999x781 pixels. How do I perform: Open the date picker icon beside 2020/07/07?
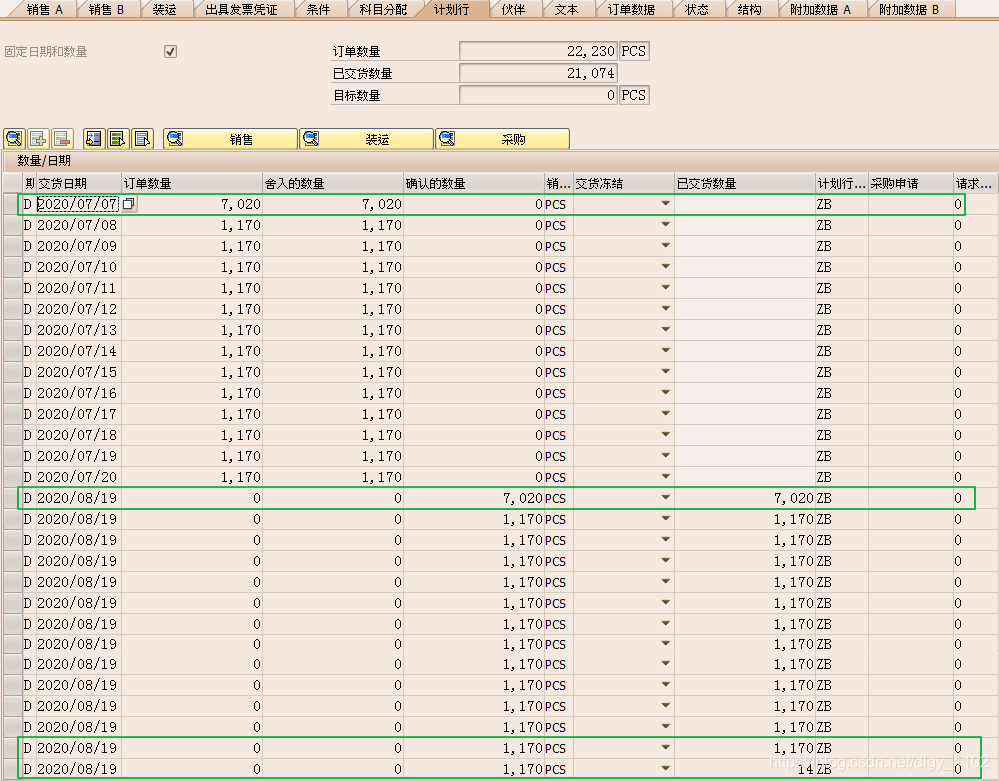(x=128, y=204)
